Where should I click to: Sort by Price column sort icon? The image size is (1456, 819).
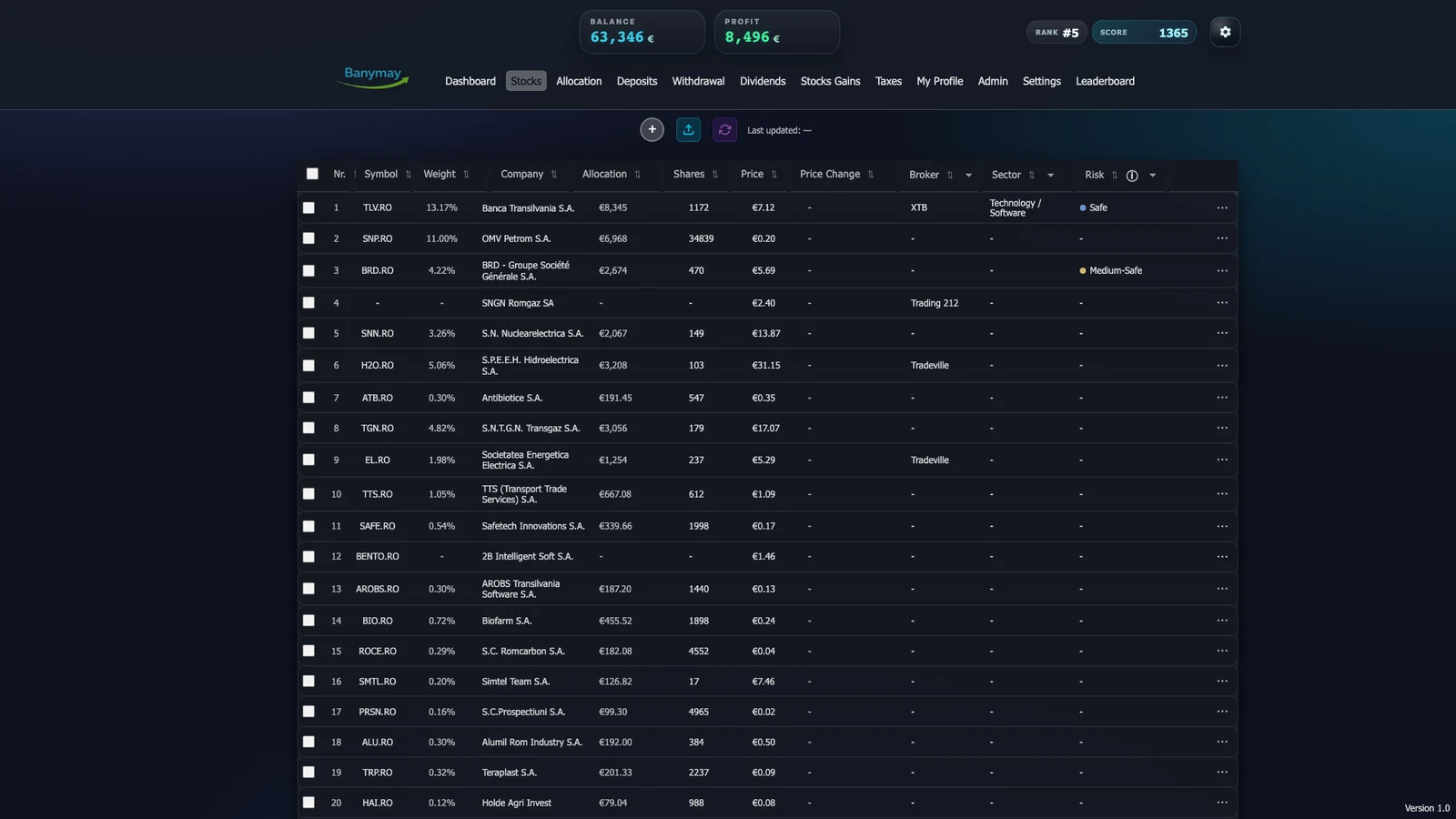[773, 175]
